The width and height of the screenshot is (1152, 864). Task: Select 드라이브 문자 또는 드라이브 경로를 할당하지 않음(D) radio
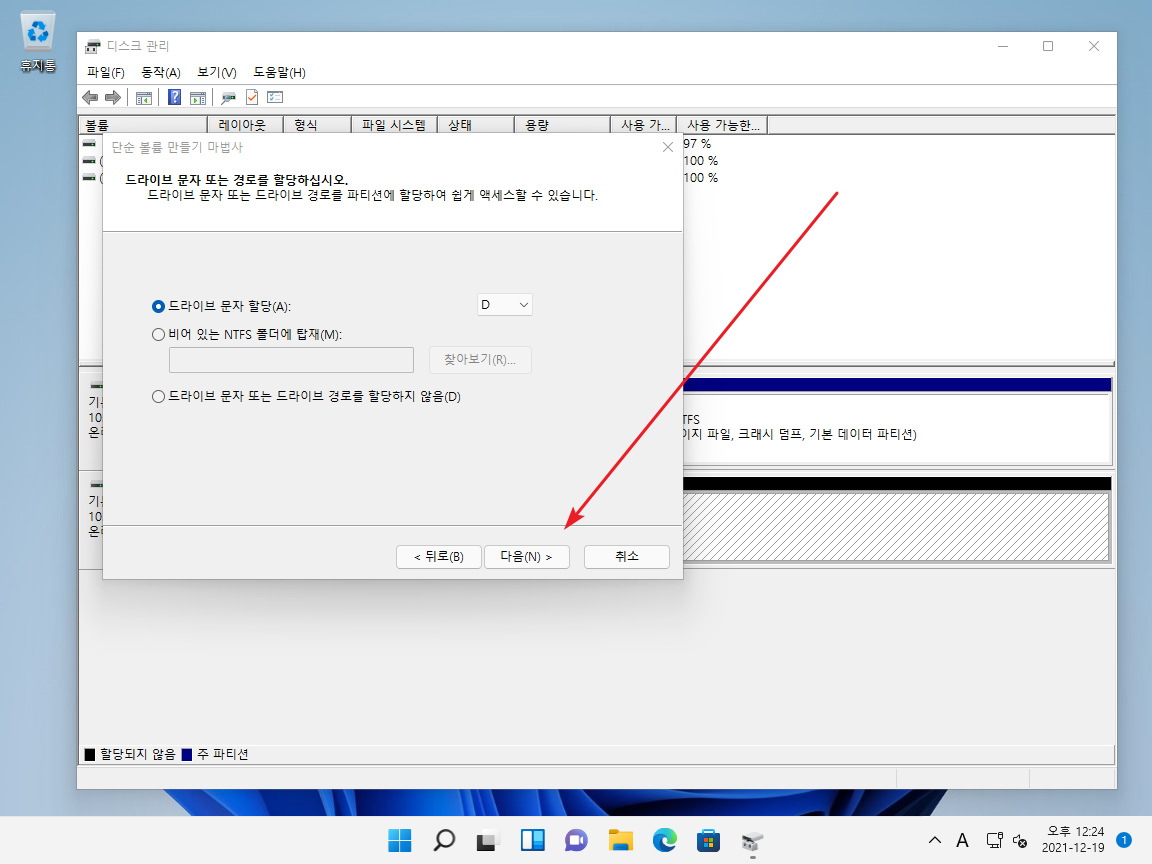pyautogui.click(x=158, y=397)
